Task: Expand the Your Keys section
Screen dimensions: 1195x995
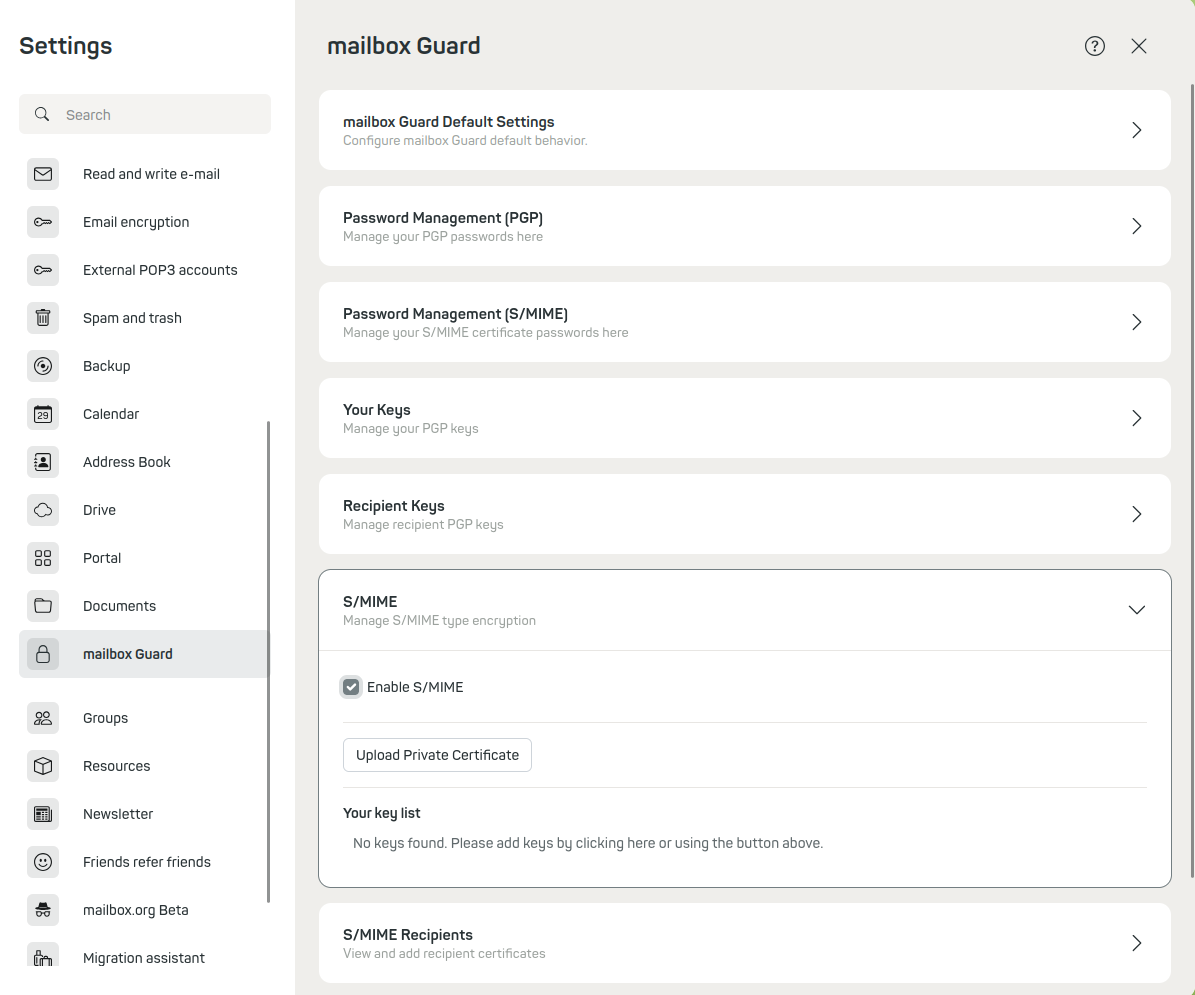Action: tap(1136, 418)
